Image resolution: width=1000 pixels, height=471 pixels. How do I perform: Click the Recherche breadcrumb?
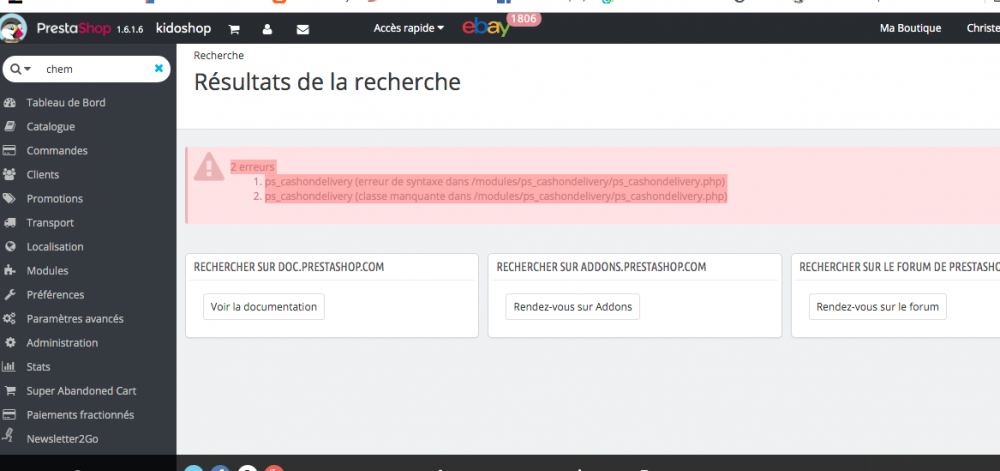(219, 55)
